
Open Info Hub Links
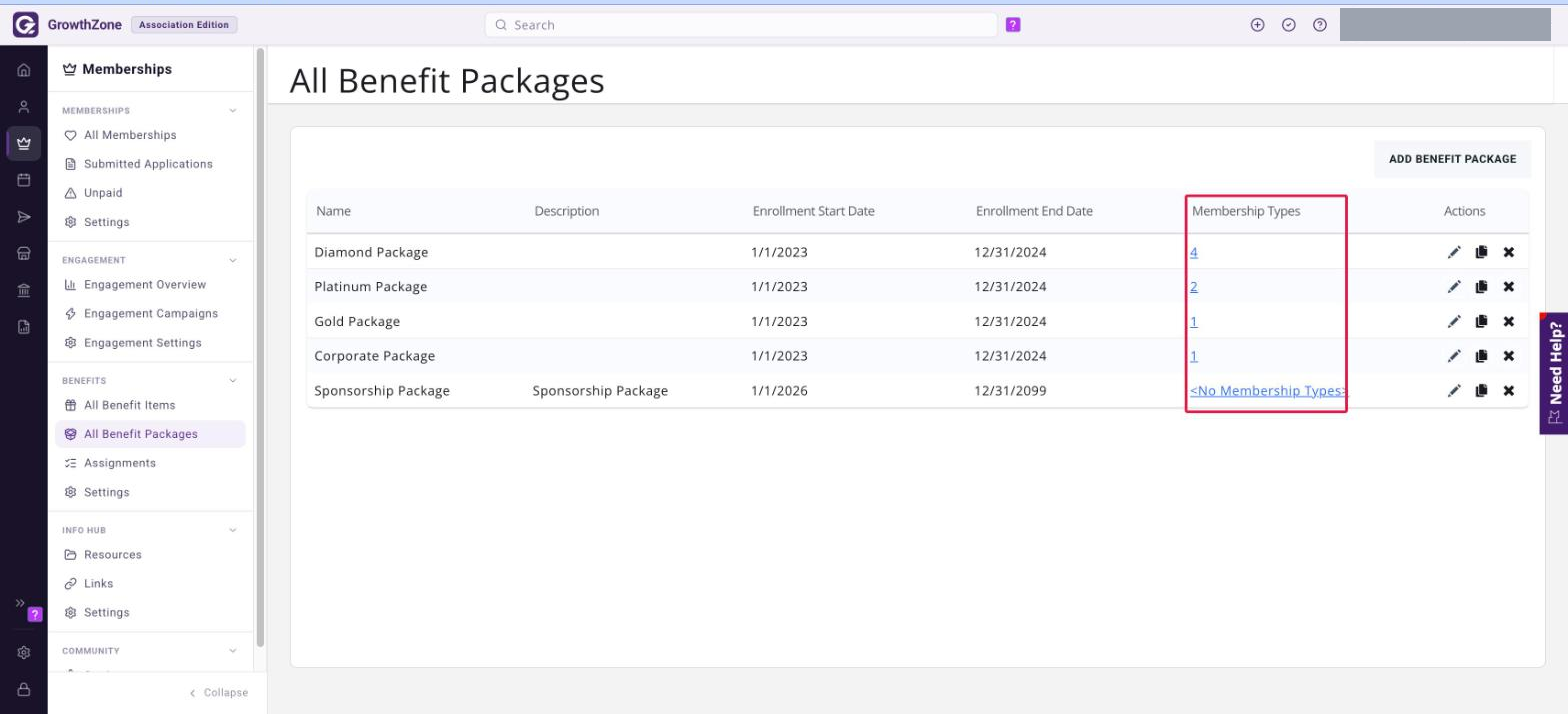pyautogui.click(x=99, y=584)
